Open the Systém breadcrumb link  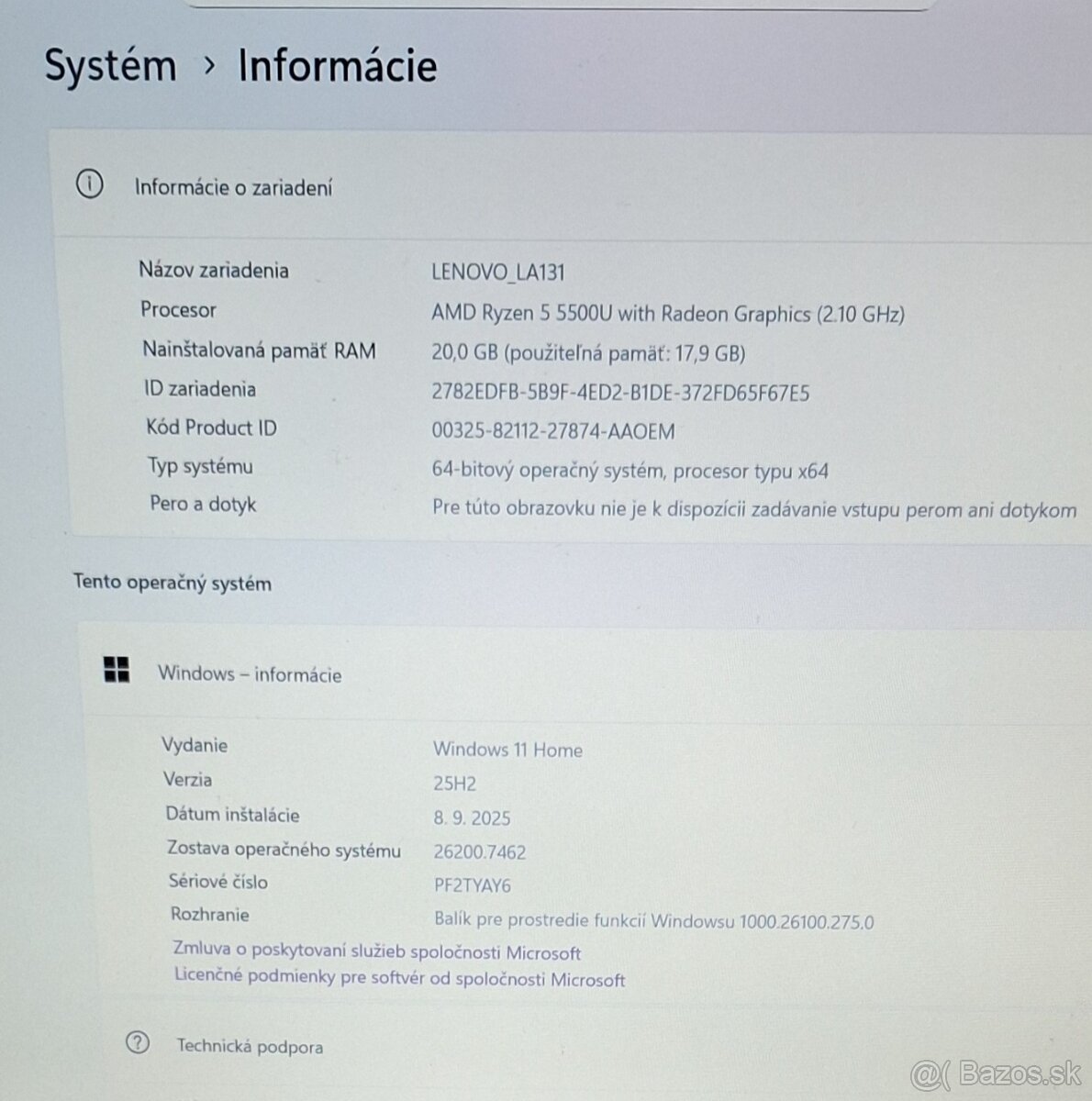(112, 65)
